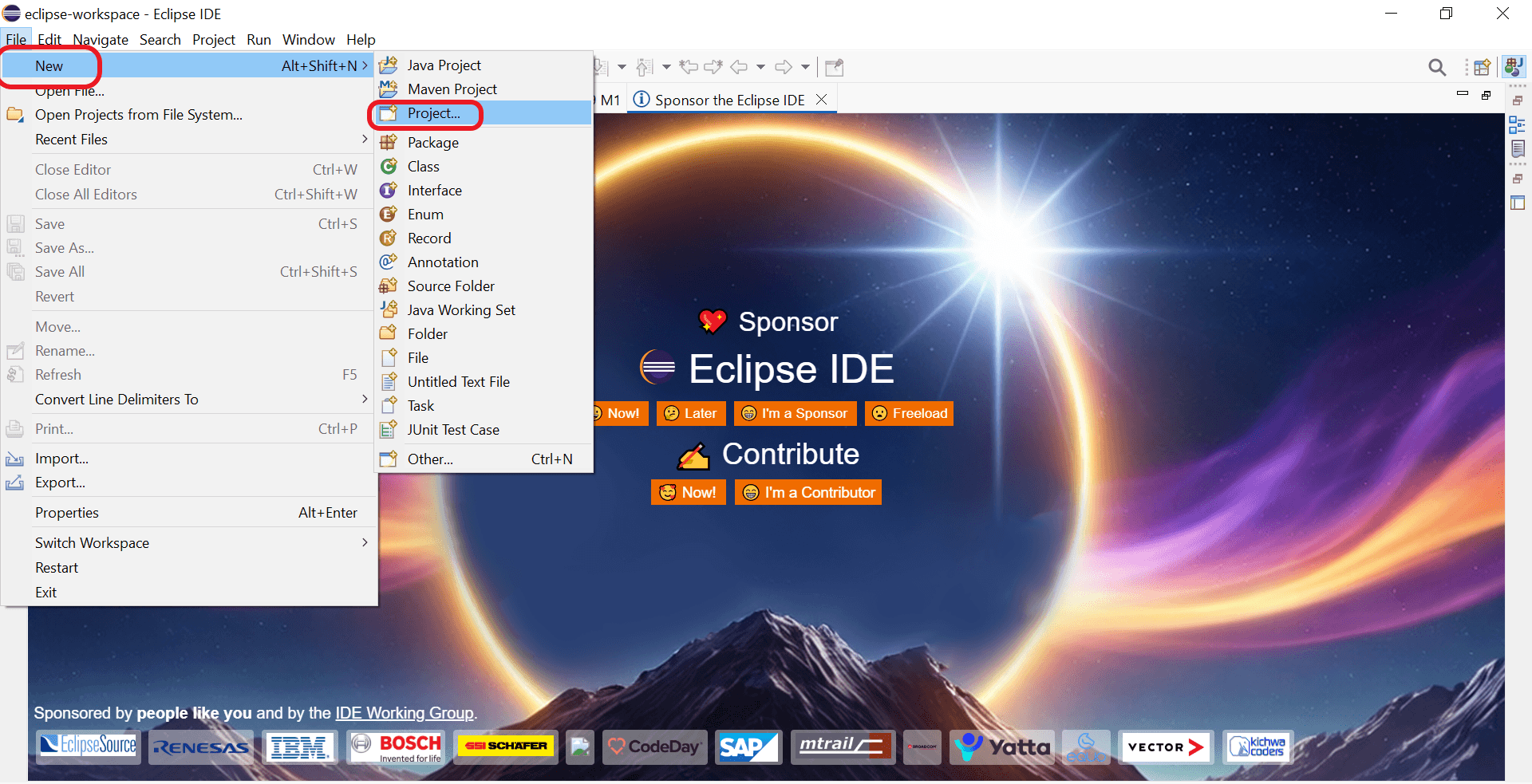This screenshot has width=1532, height=784.
Task: Open the Task List icon in right sidebar
Action: [1518, 148]
